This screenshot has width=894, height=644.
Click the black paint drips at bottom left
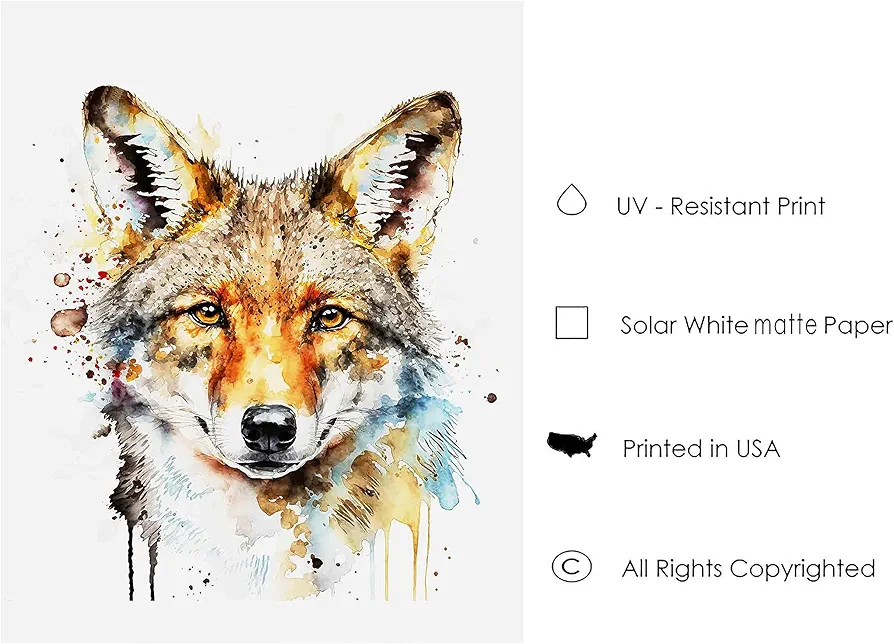coord(141,561)
